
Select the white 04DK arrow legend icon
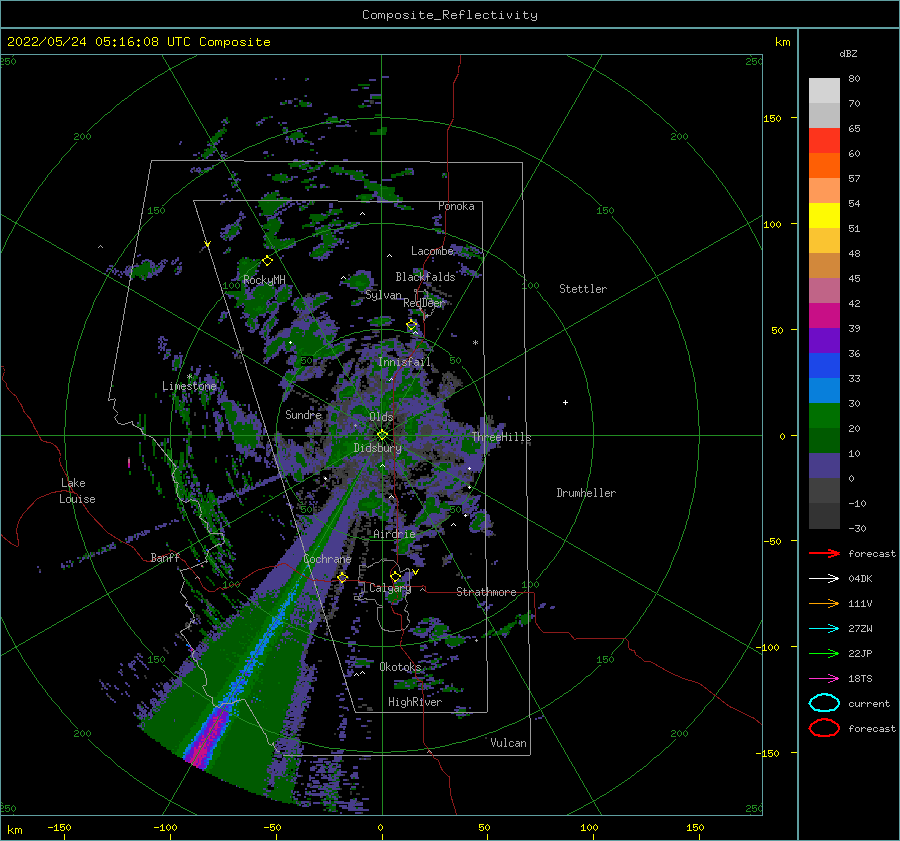point(824,578)
